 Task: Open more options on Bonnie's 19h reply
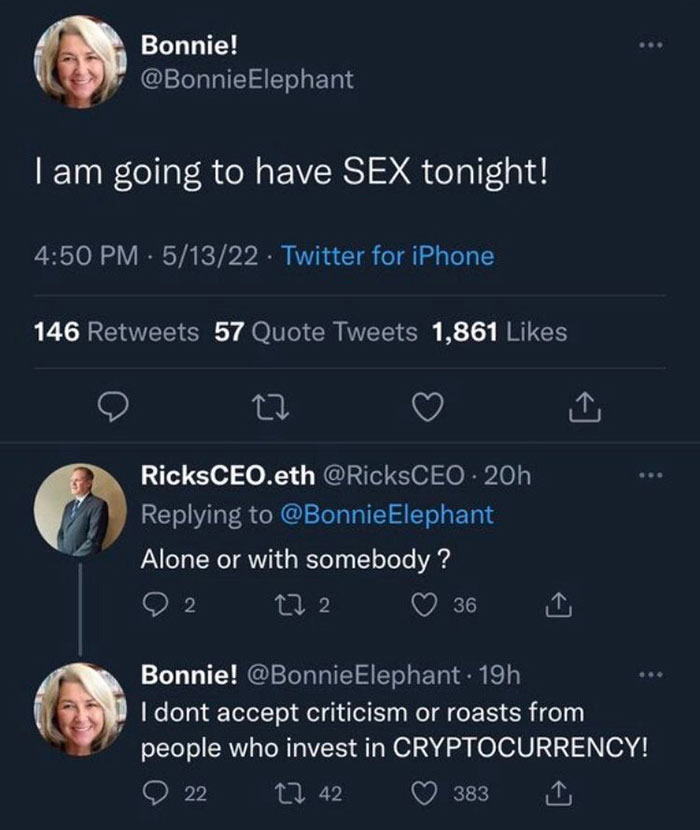650,675
